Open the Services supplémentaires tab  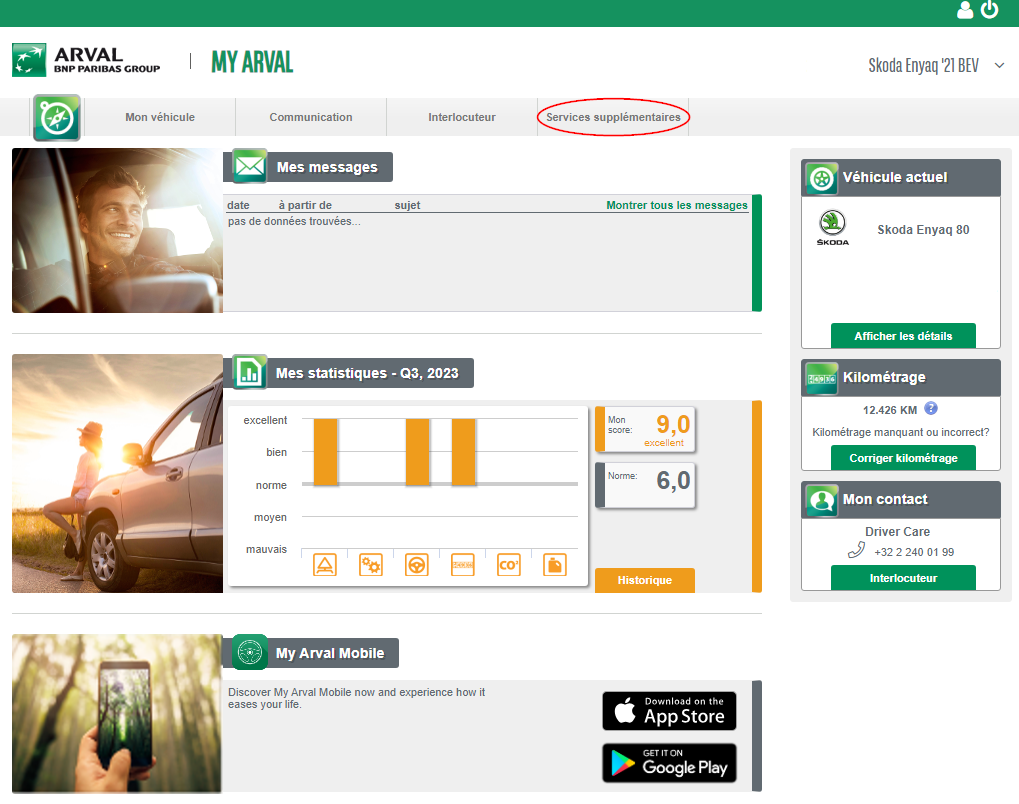(x=612, y=117)
